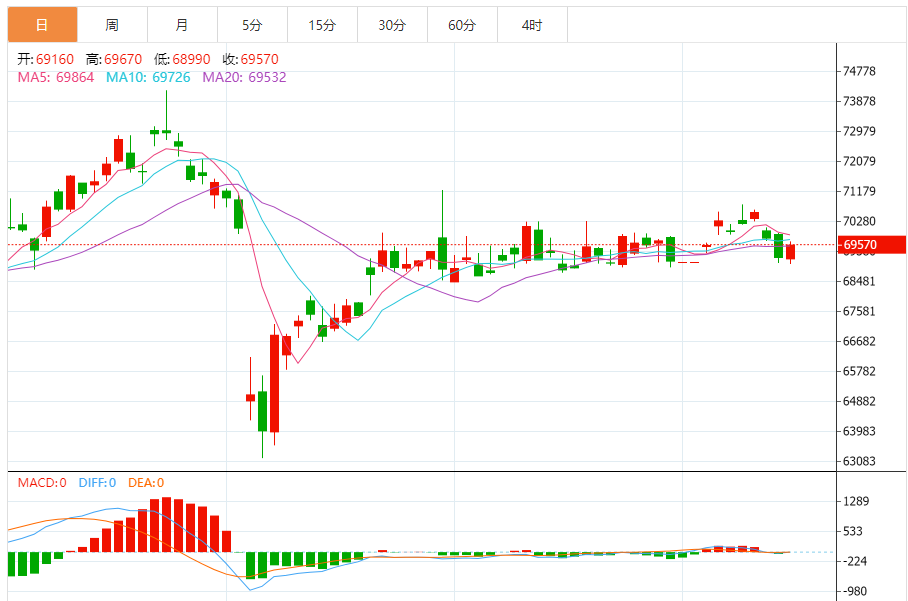Click the high price text 高:69670
The width and height of the screenshot is (908, 601).
click(114, 59)
